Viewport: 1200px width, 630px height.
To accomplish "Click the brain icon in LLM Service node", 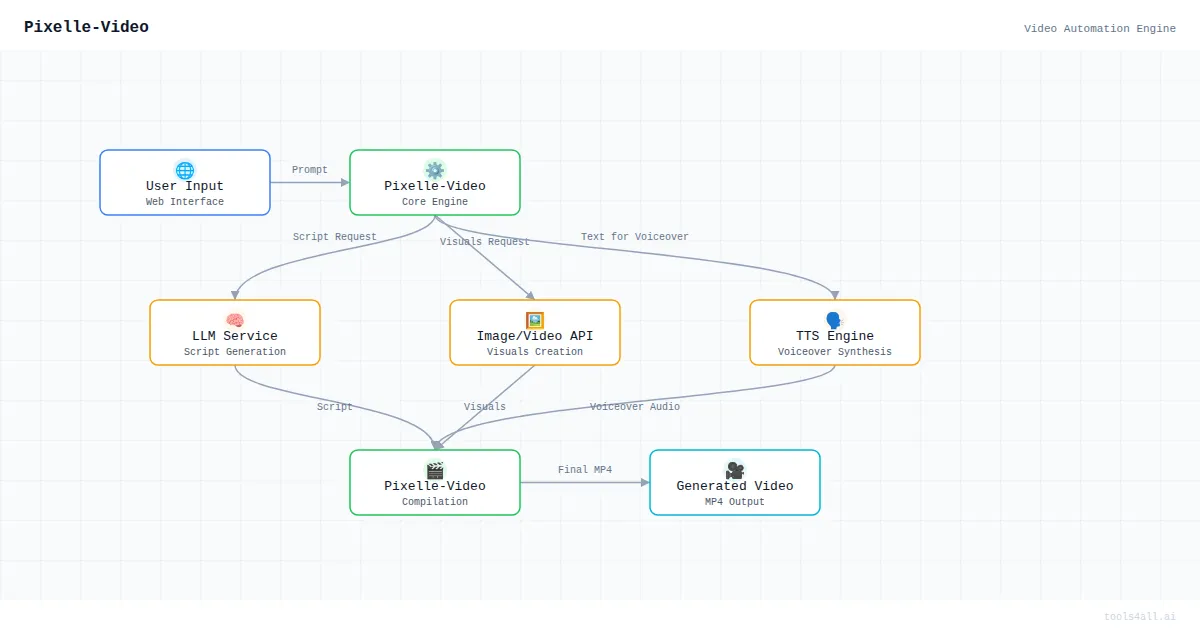I will 235,320.
